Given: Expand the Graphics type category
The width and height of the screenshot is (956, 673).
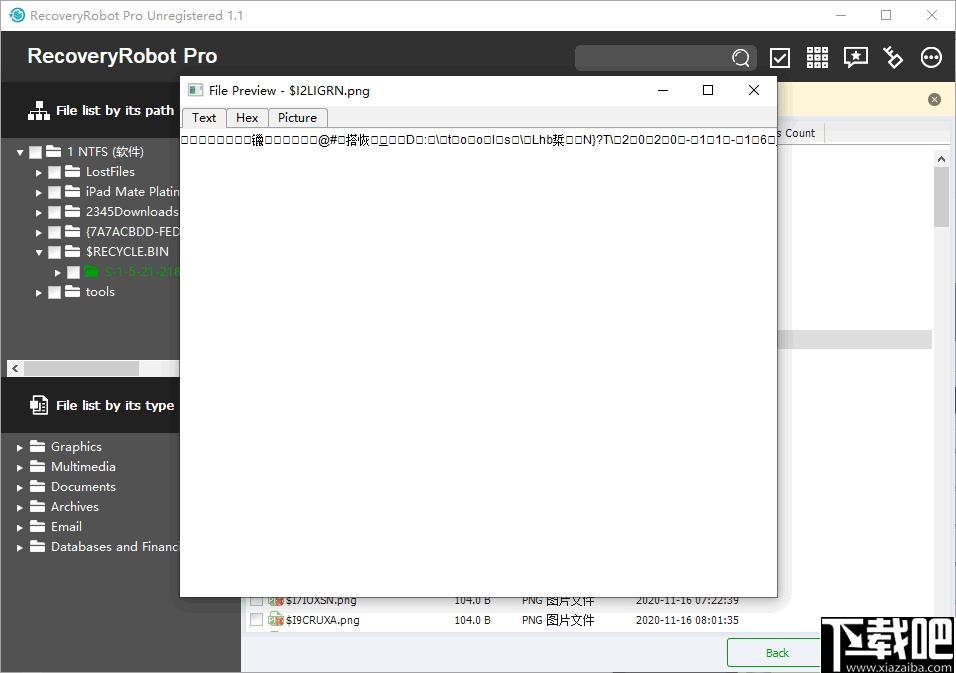Looking at the screenshot, I should (x=20, y=447).
